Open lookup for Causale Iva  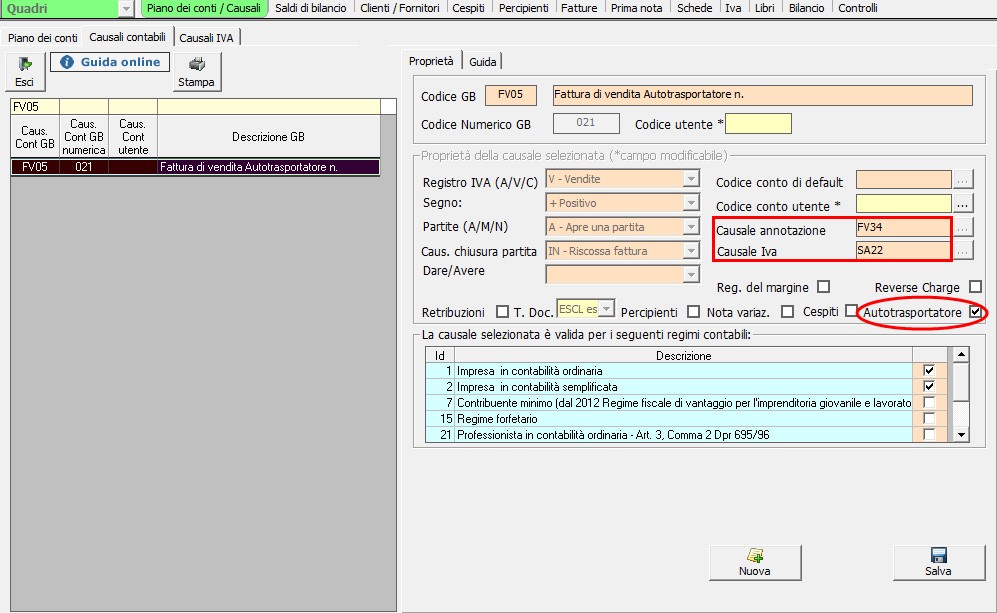963,251
